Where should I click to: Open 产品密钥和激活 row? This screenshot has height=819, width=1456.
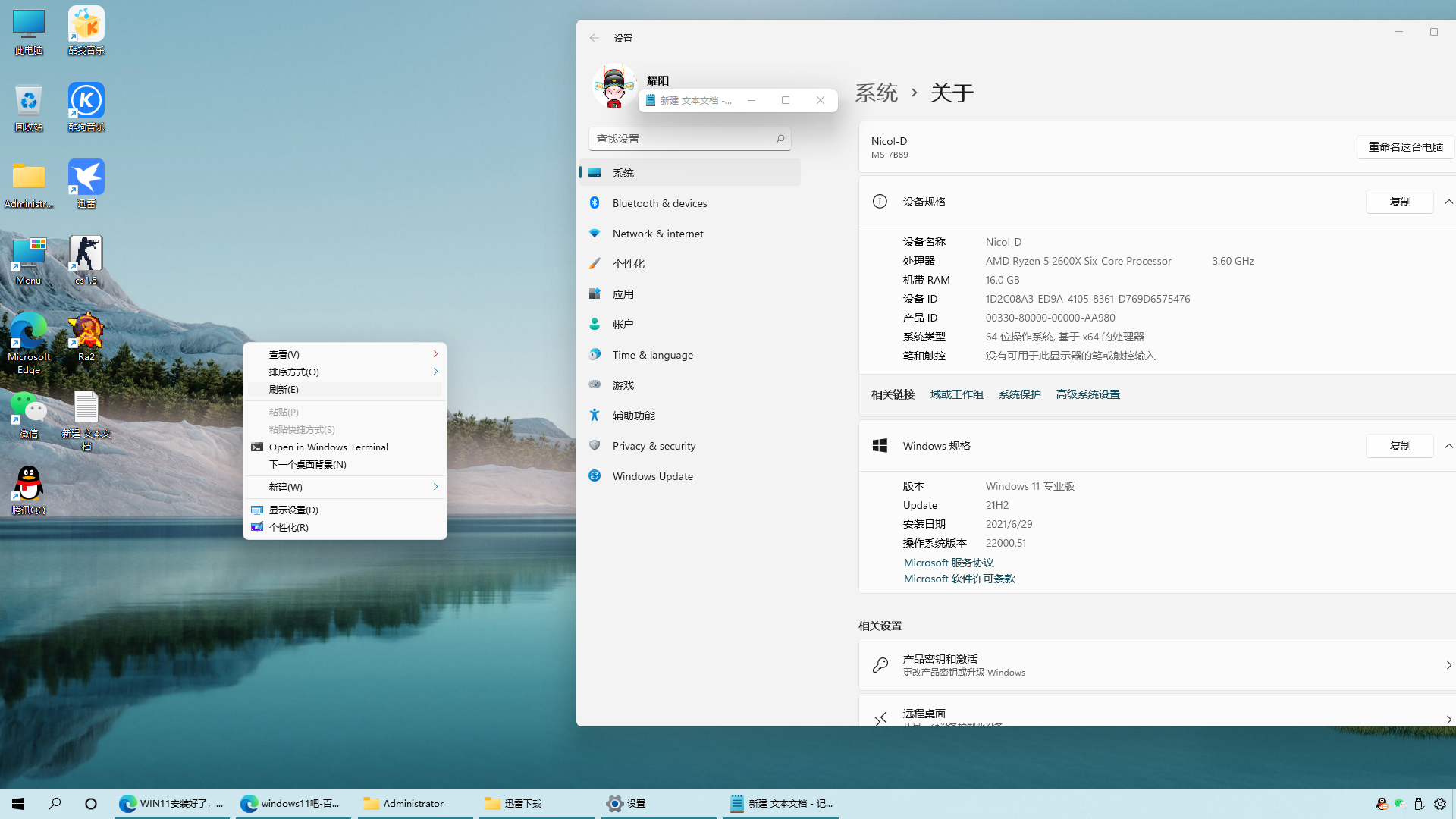click(x=1157, y=665)
